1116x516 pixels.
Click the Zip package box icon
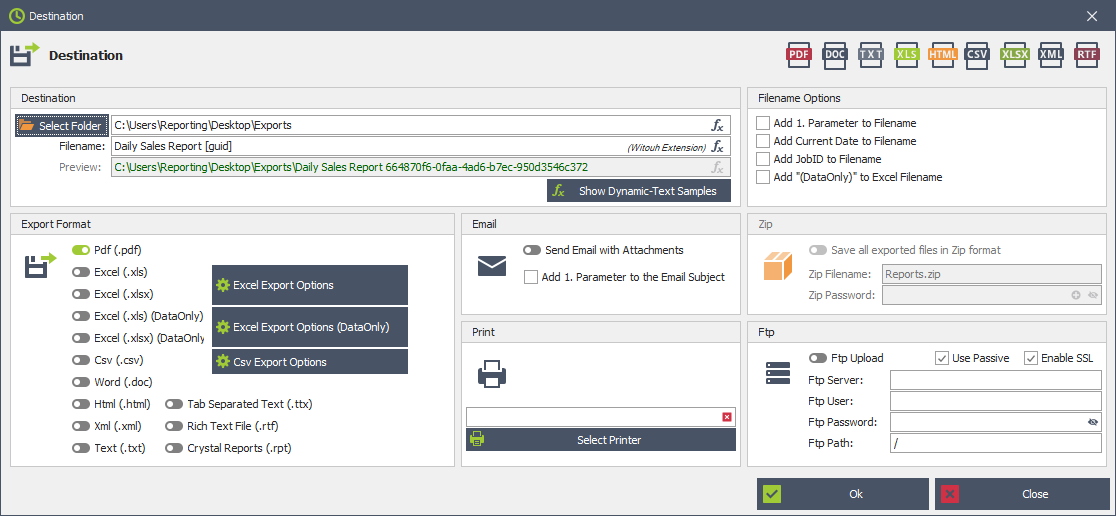(x=777, y=265)
